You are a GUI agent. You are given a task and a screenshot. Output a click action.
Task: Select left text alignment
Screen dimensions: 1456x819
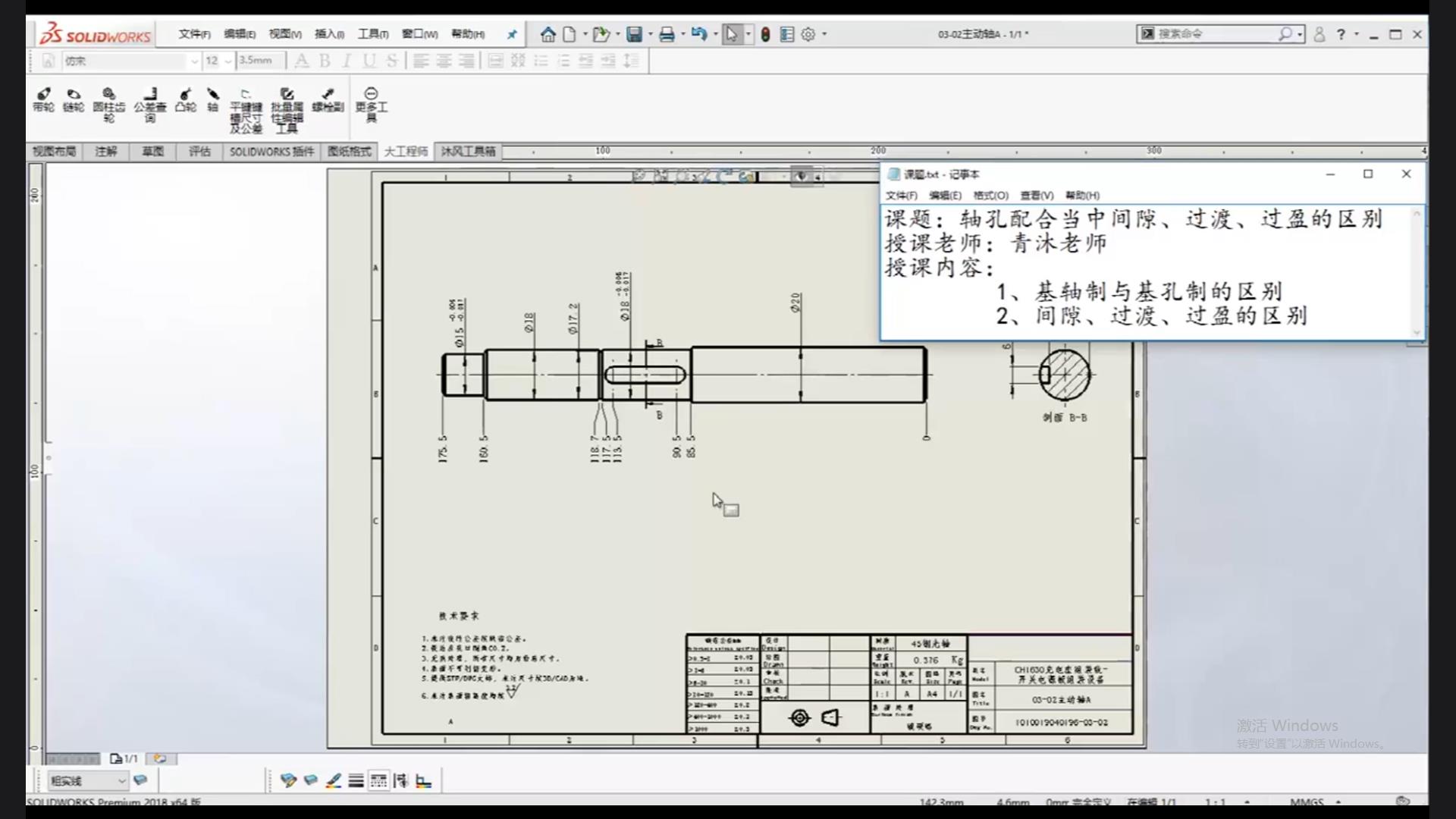point(422,61)
